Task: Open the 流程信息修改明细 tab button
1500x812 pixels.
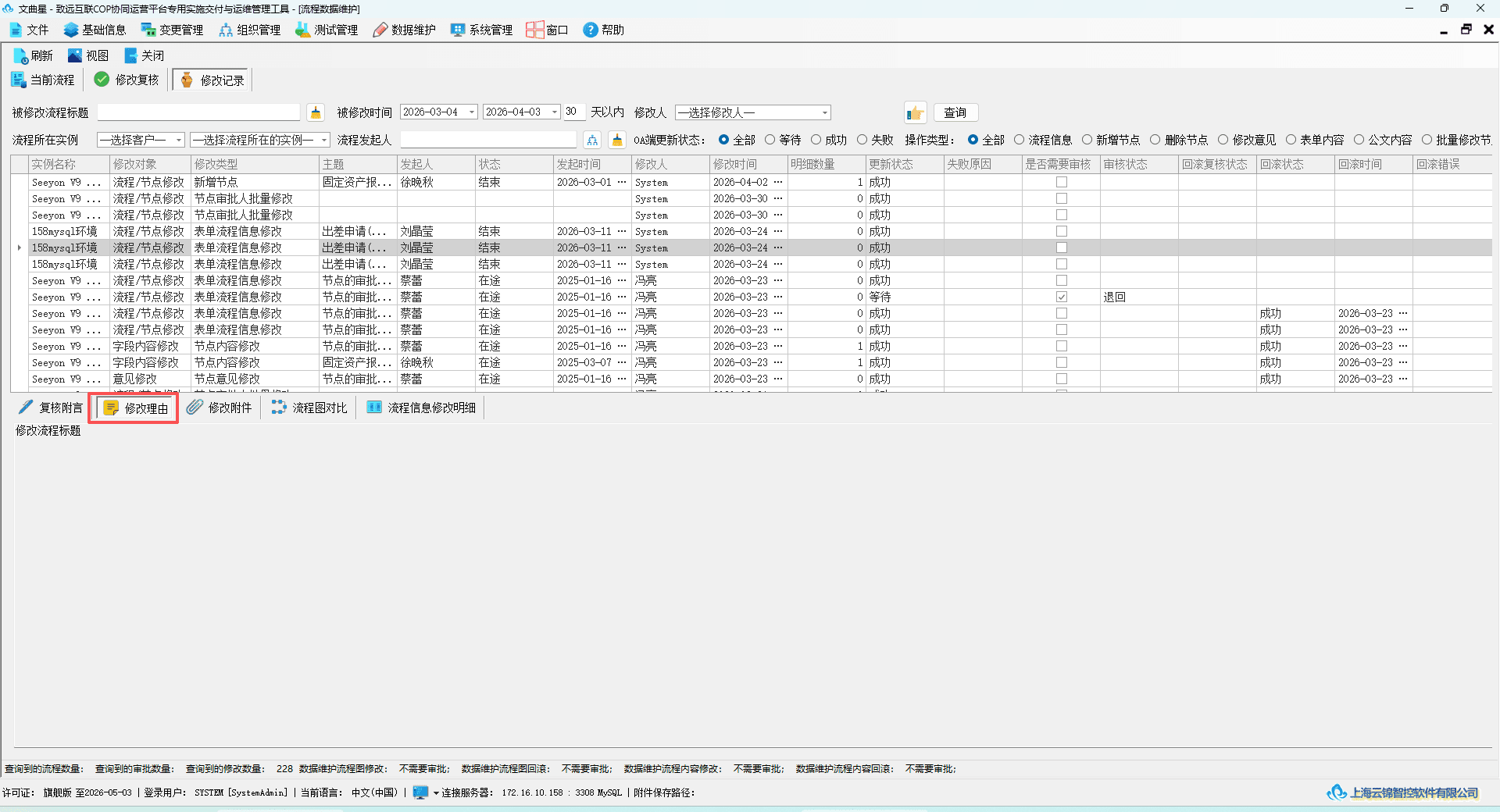Action: click(x=422, y=408)
